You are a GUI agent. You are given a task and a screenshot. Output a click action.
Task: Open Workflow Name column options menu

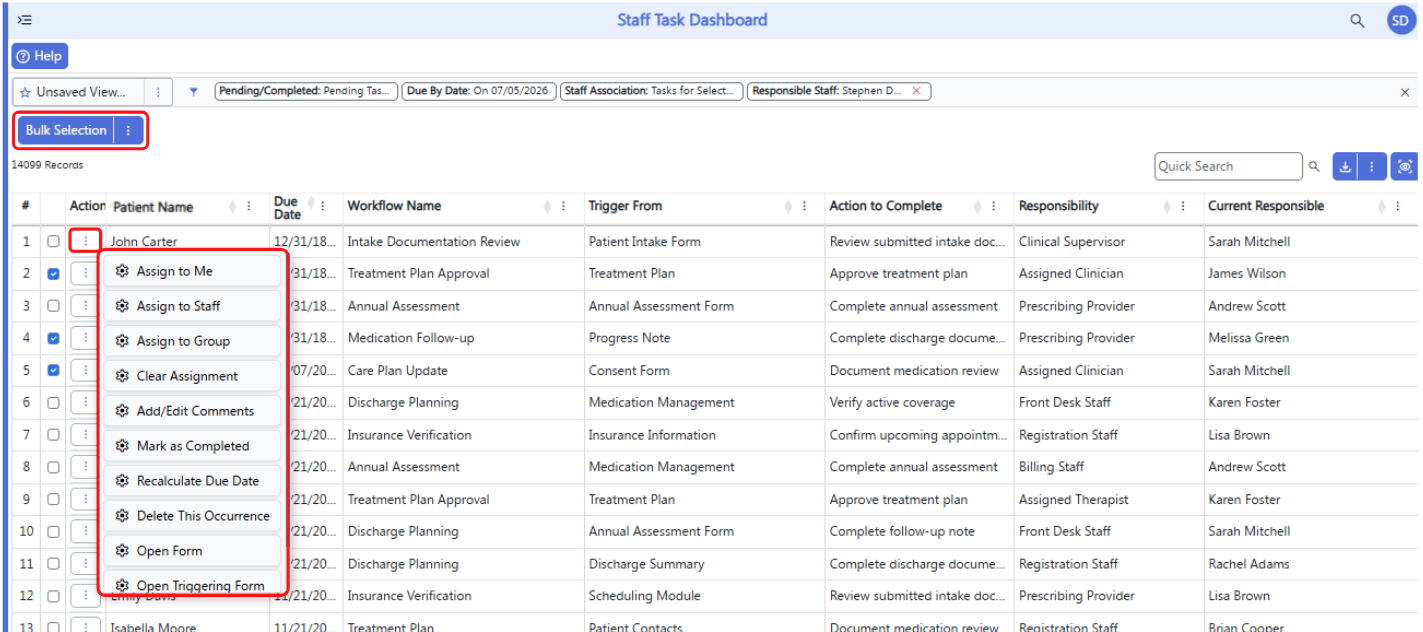[563, 207]
